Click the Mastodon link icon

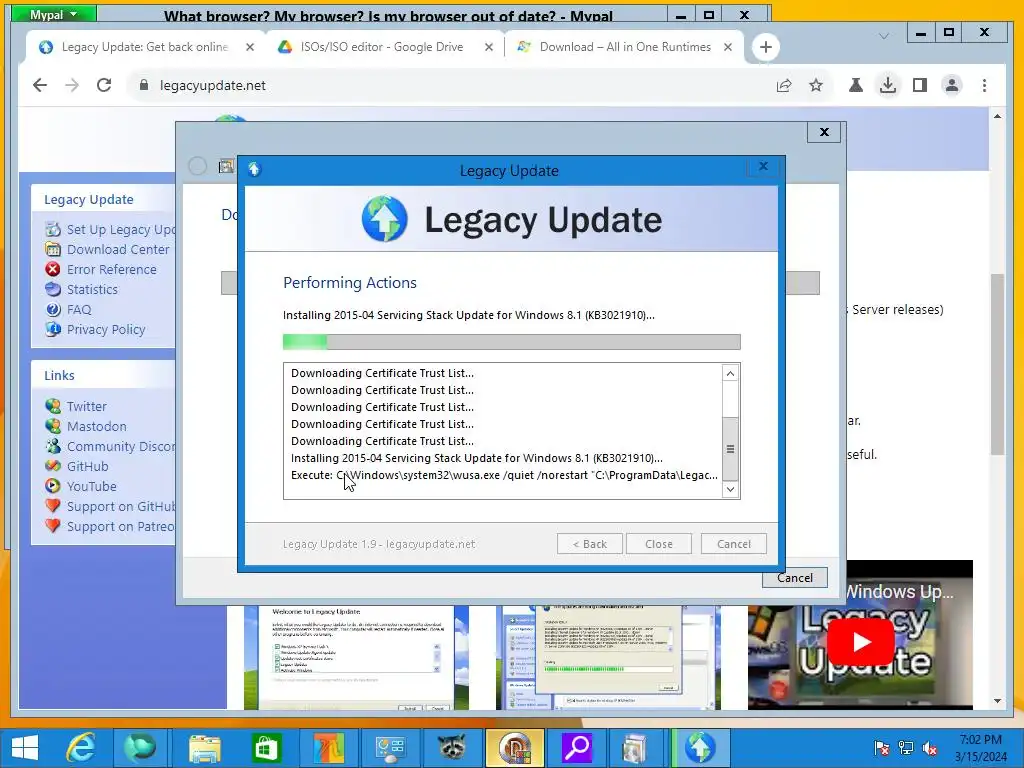coord(53,426)
